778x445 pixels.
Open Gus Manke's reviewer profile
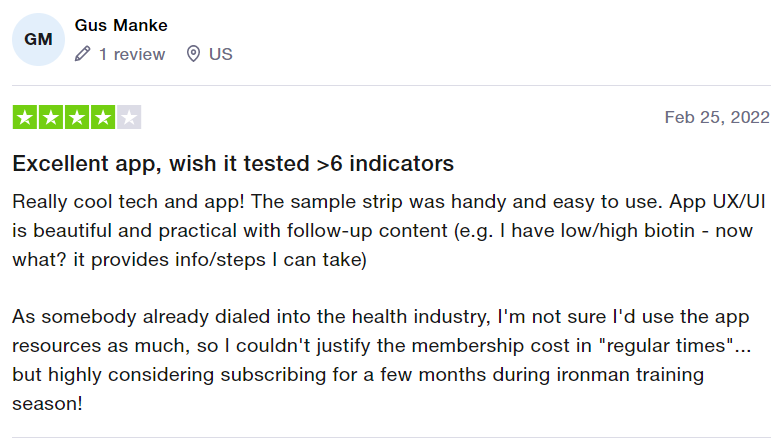coord(121,25)
